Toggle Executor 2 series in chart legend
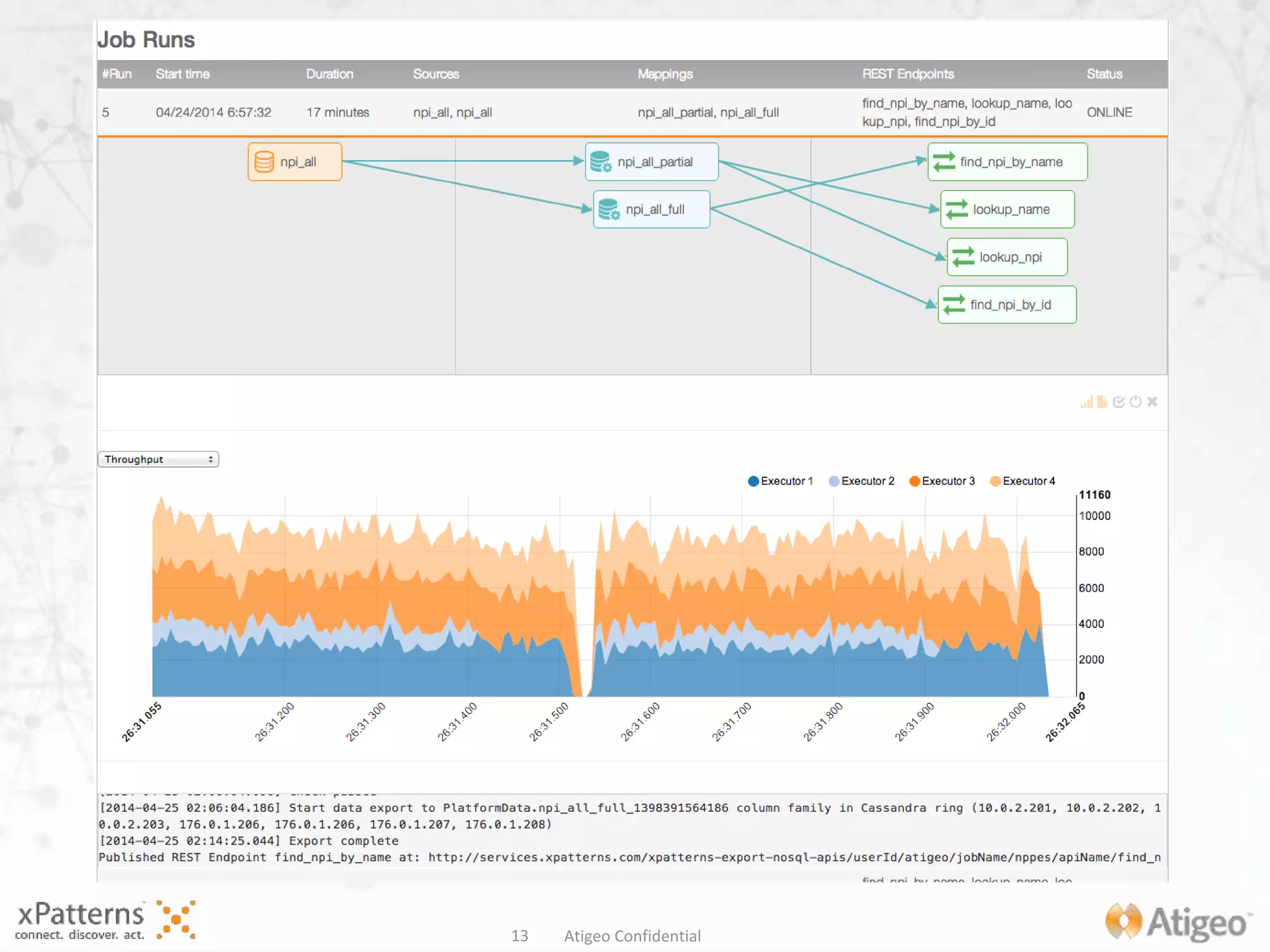This screenshot has width=1270, height=952. [x=861, y=481]
